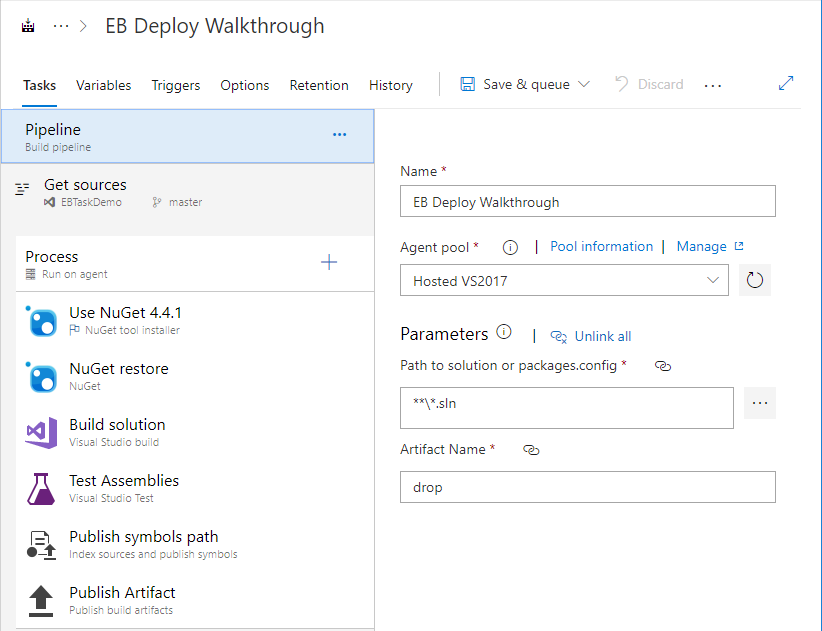Open the Pipeline ellipsis options
The width and height of the screenshot is (822, 631).
(339, 134)
